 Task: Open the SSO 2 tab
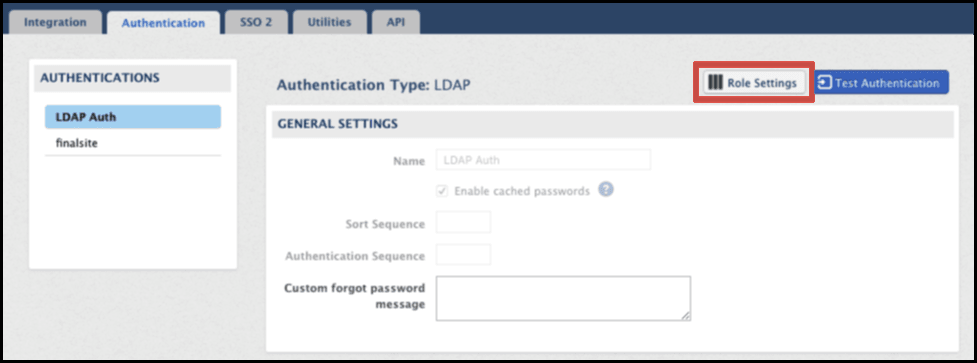257,22
